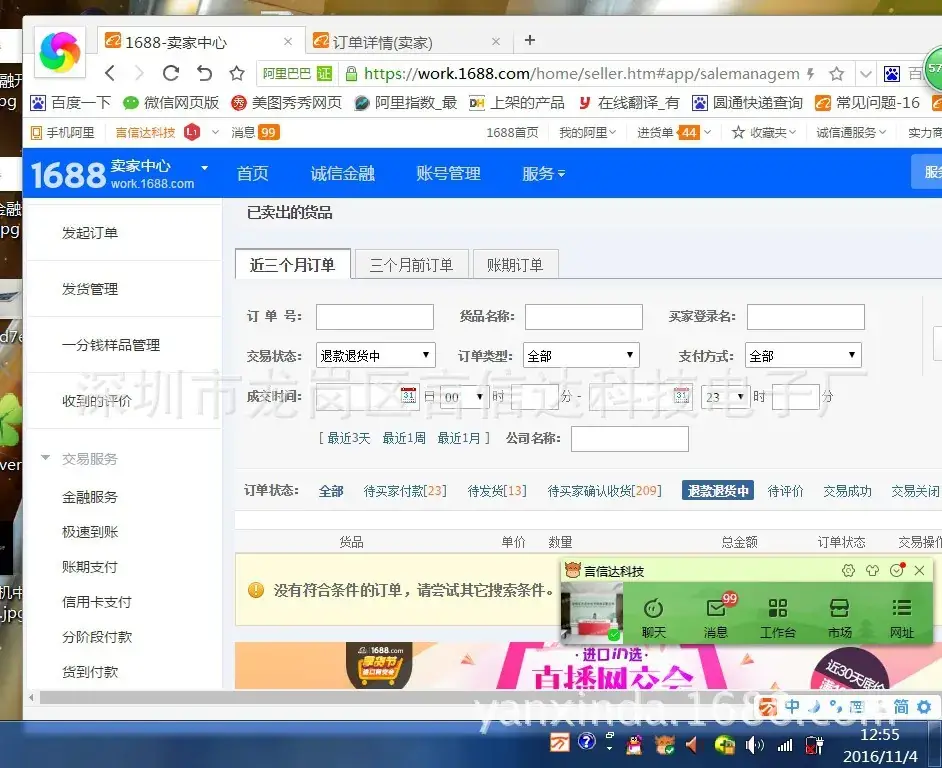Open a new tab with the plus icon
Image resolution: width=942 pixels, height=768 pixels.
coord(529,40)
